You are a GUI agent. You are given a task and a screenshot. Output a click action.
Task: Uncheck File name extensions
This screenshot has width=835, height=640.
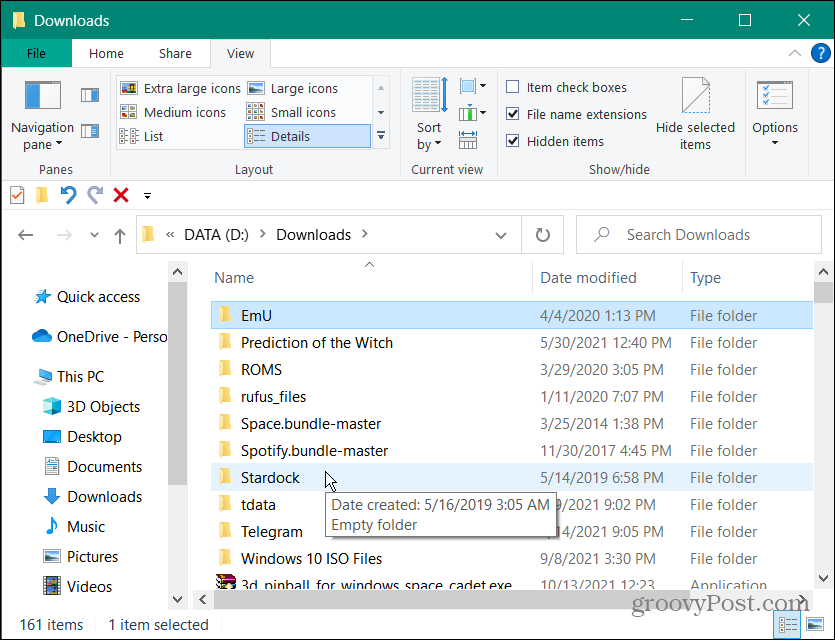513,114
